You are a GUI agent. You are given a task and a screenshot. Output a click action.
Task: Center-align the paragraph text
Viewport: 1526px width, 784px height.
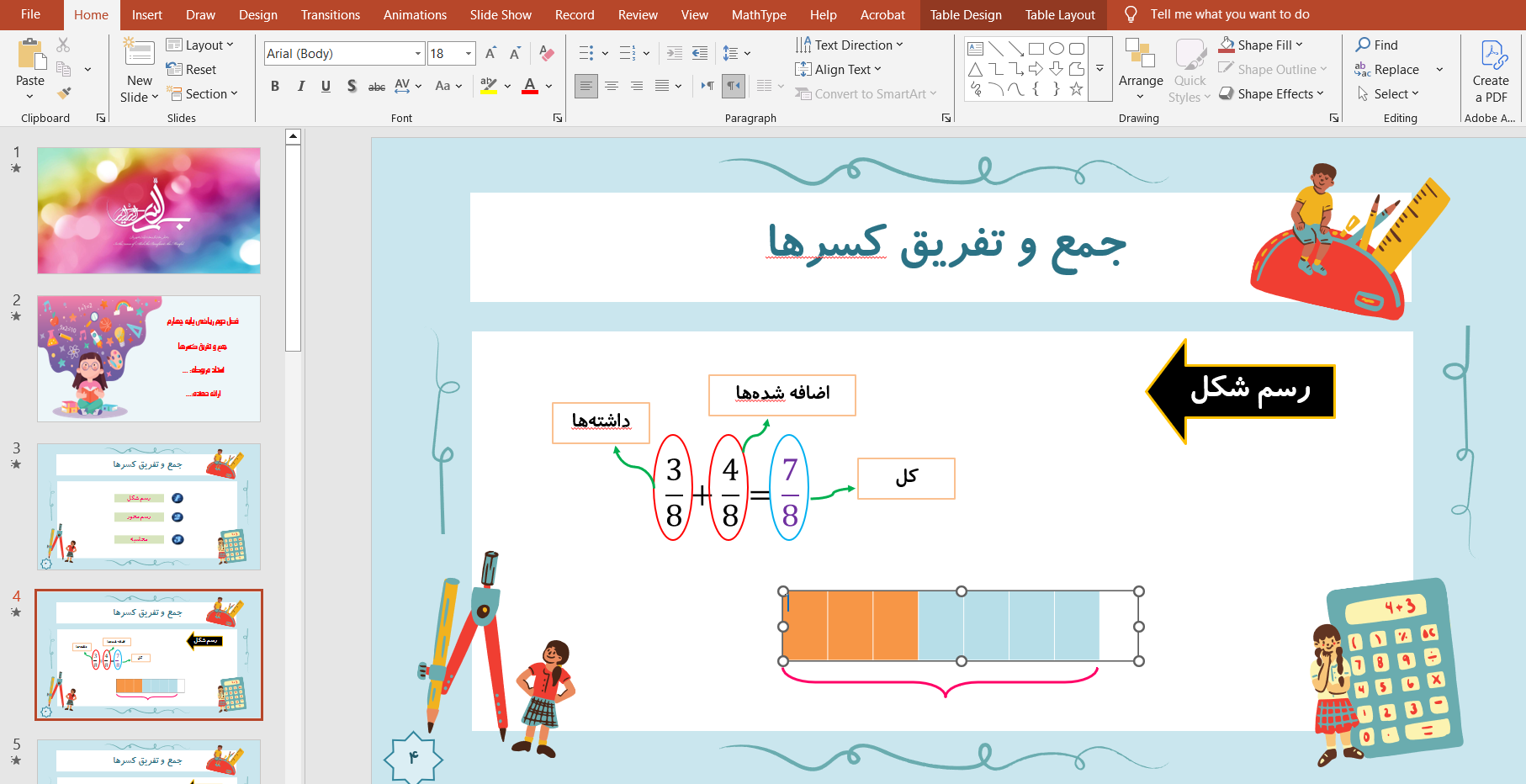(612, 86)
